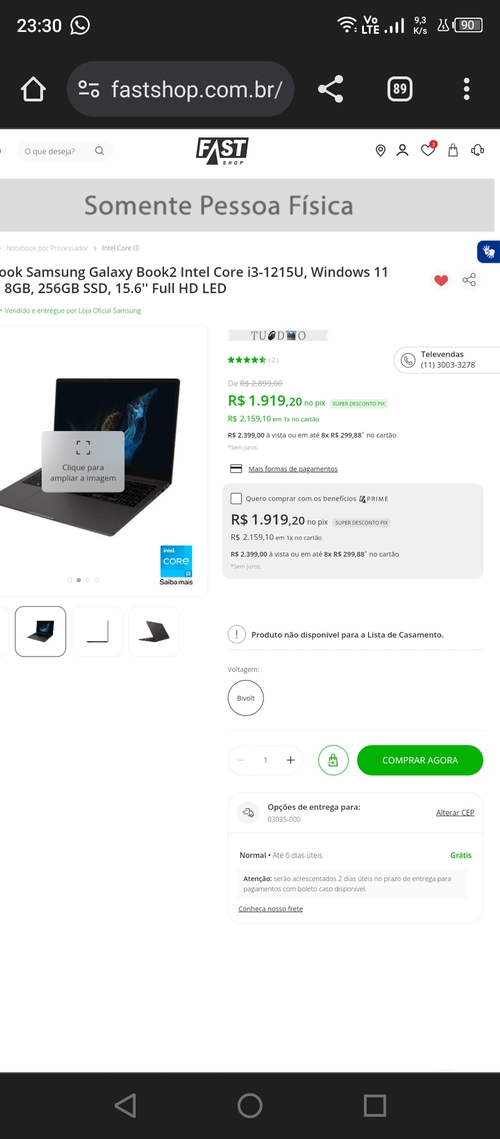Expand Mais formas de pagamentos
The height and width of the screenshot is (1139, 500).
pos(293,469)
